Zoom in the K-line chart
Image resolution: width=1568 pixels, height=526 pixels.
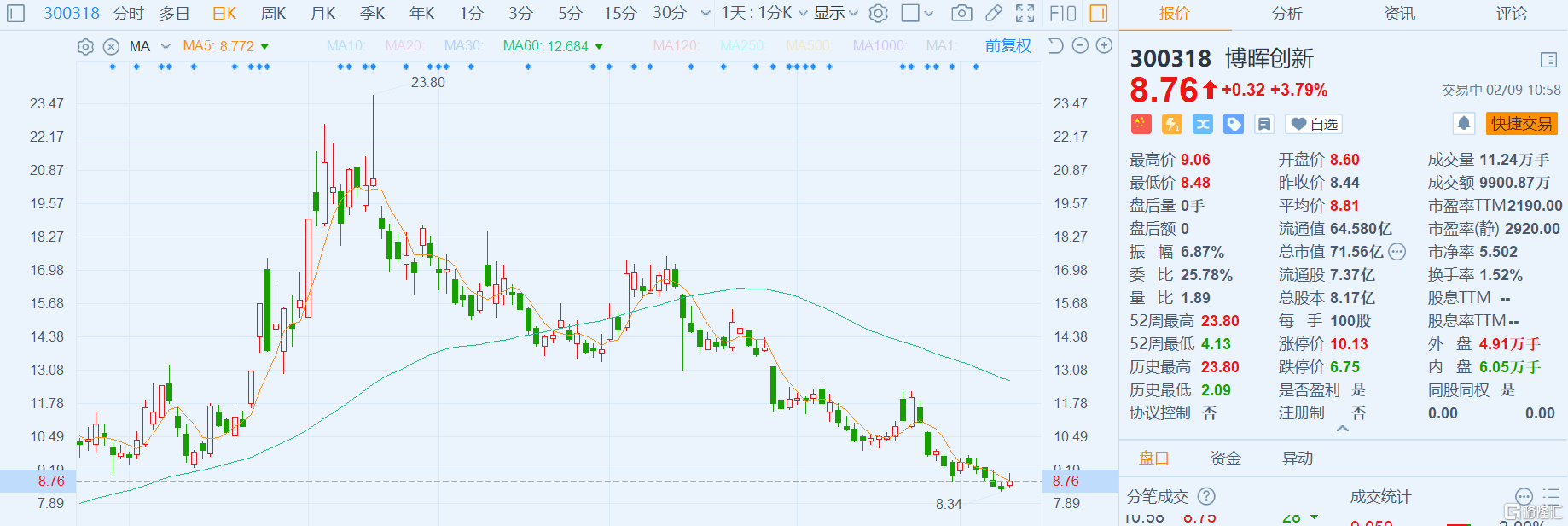[1104, 46]
